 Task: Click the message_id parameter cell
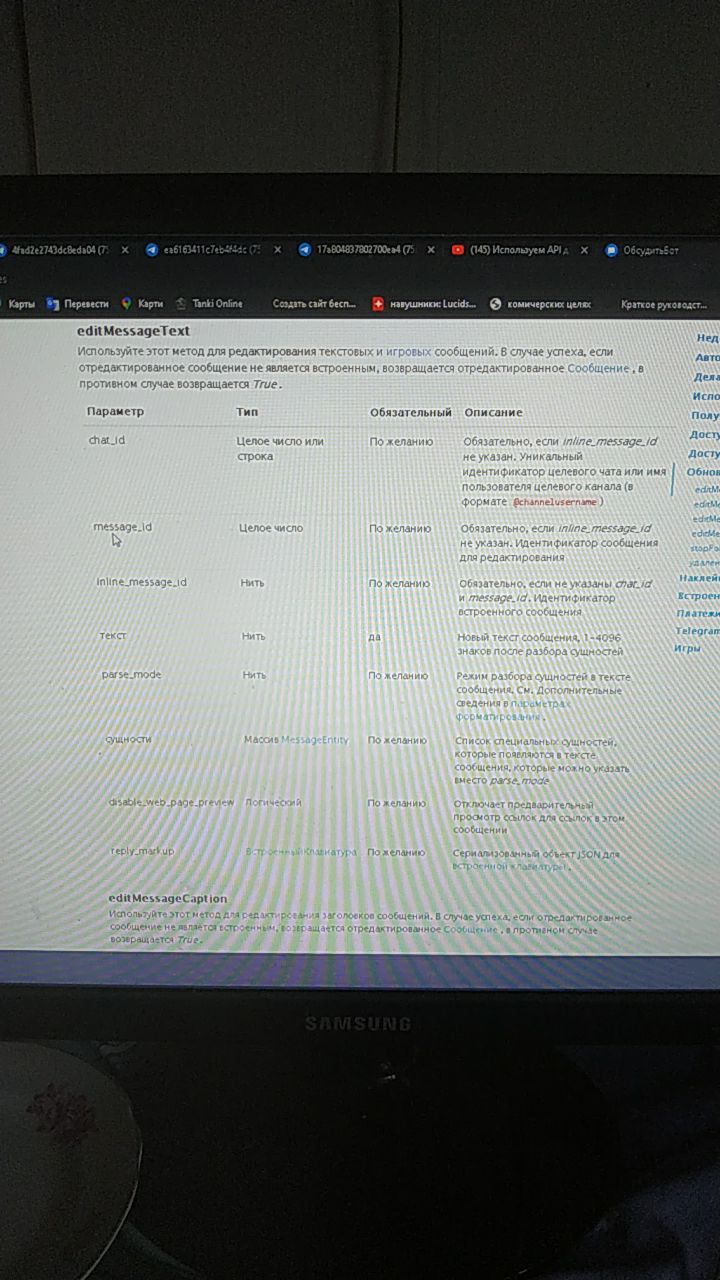(122, 527)
